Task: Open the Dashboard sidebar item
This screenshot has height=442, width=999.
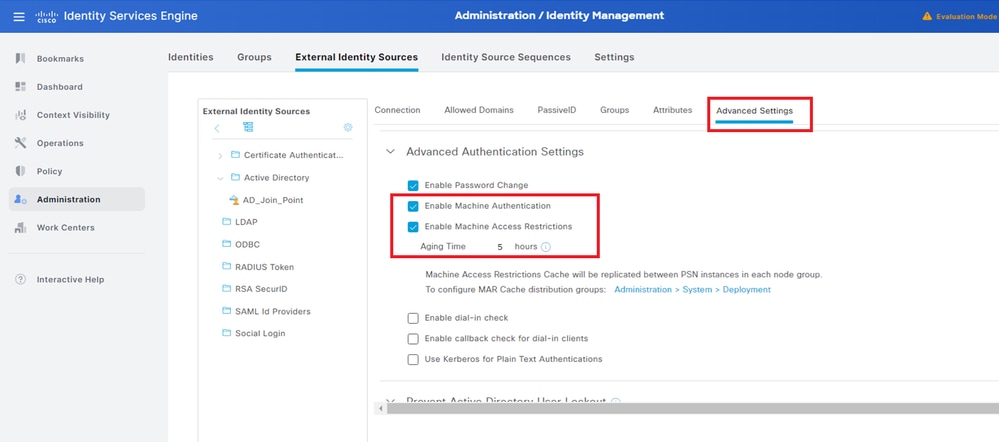Action: click(x=59, y=87)
